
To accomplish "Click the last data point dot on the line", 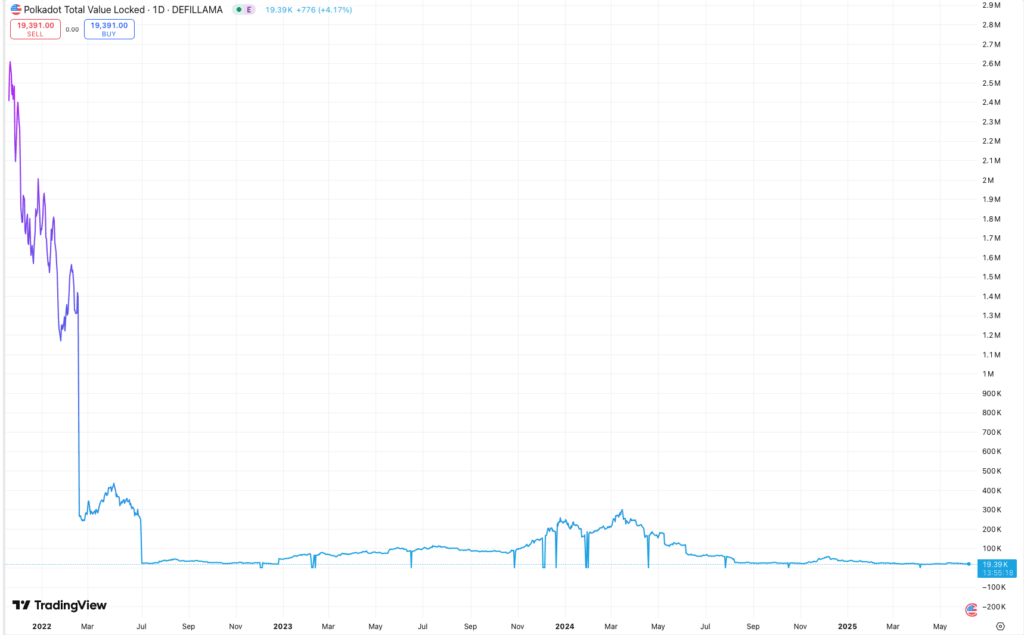I will tap(968, 564).
